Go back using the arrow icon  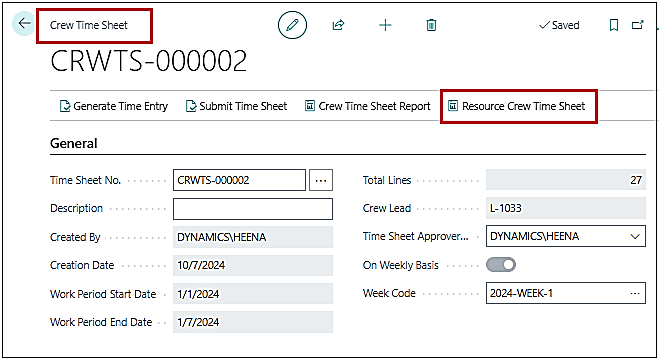pos(24,24)
